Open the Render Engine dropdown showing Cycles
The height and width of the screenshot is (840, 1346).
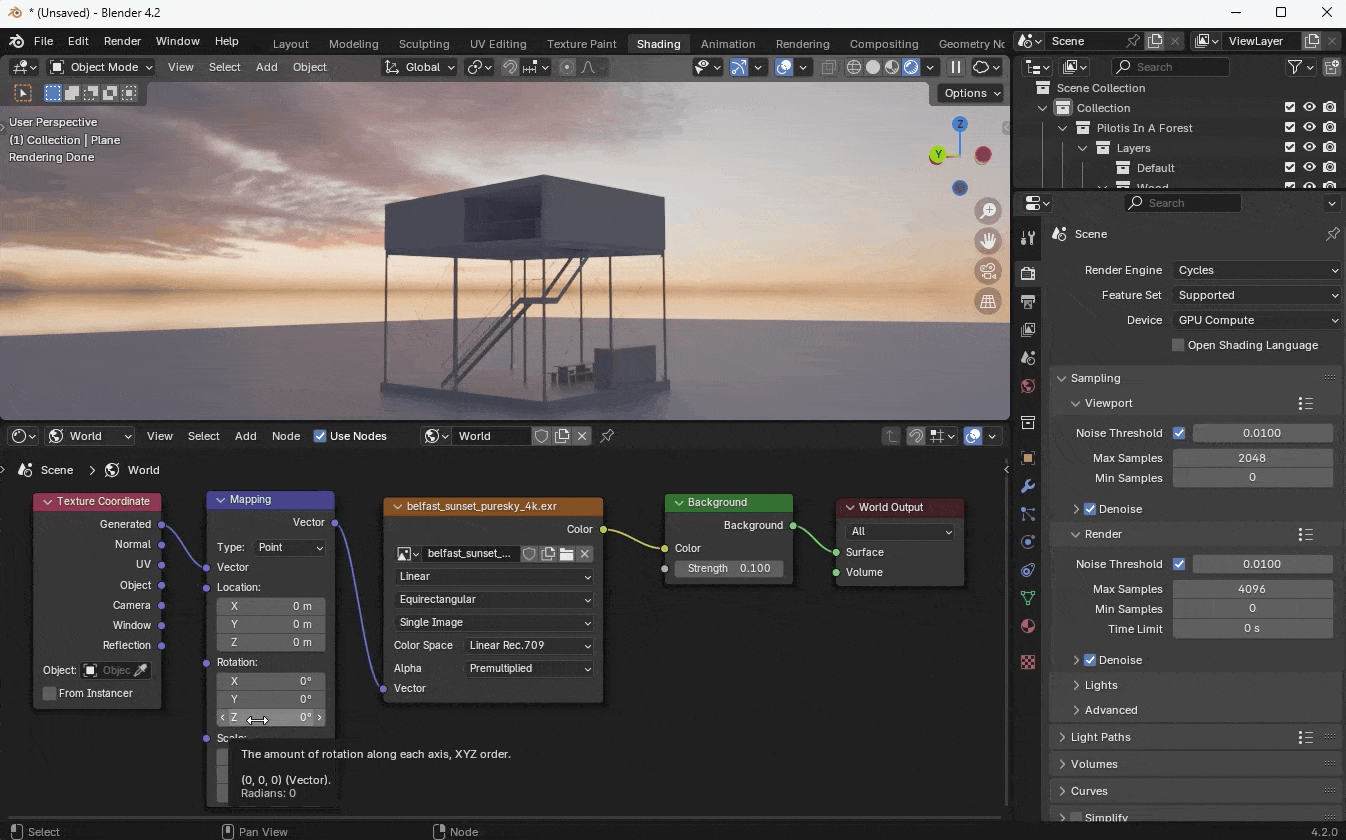click(x=1257, y=270)
